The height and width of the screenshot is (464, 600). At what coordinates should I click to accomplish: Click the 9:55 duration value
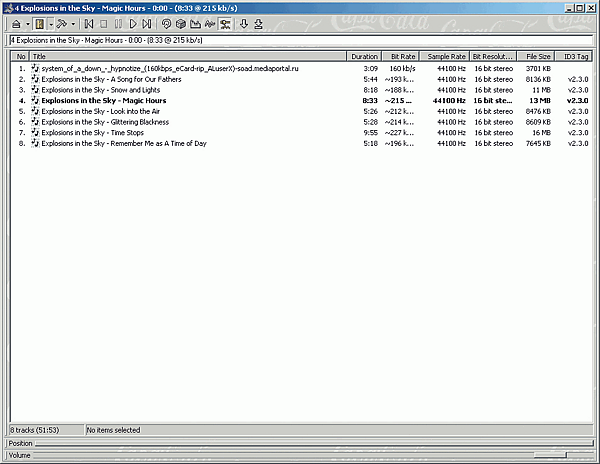(x=370, y=133)
